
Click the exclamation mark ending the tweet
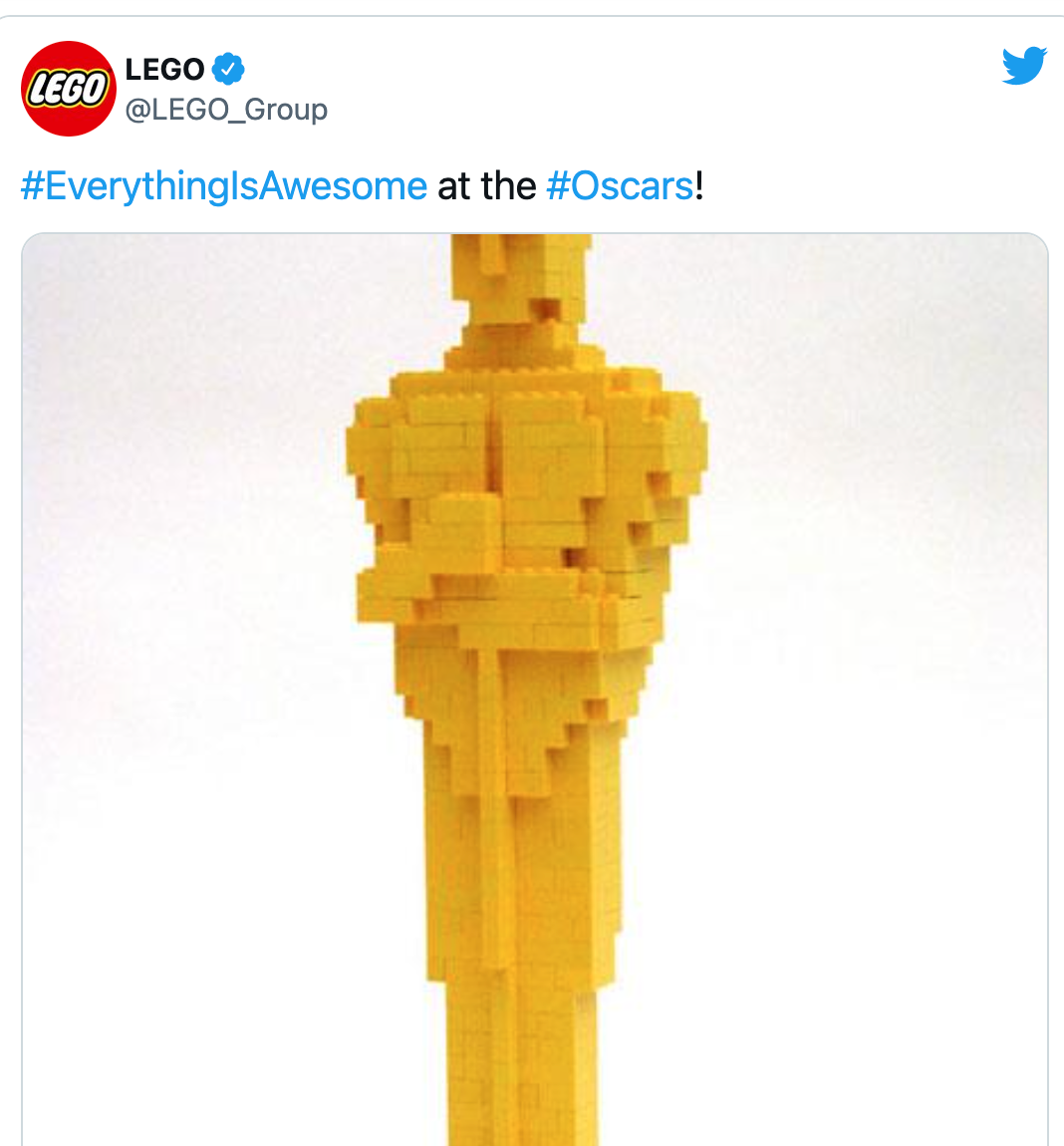point(699,185)
